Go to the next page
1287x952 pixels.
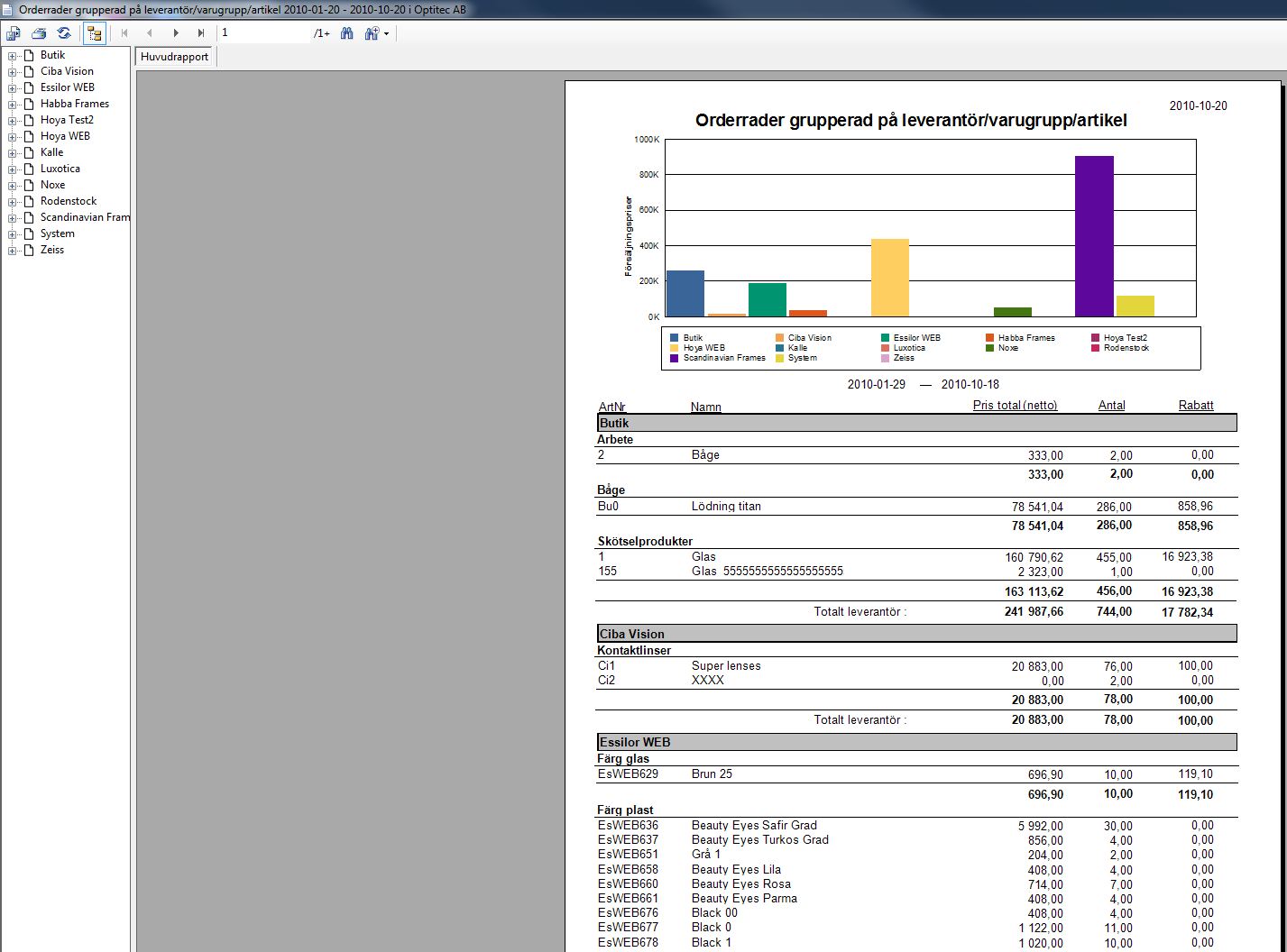[176, 33]
